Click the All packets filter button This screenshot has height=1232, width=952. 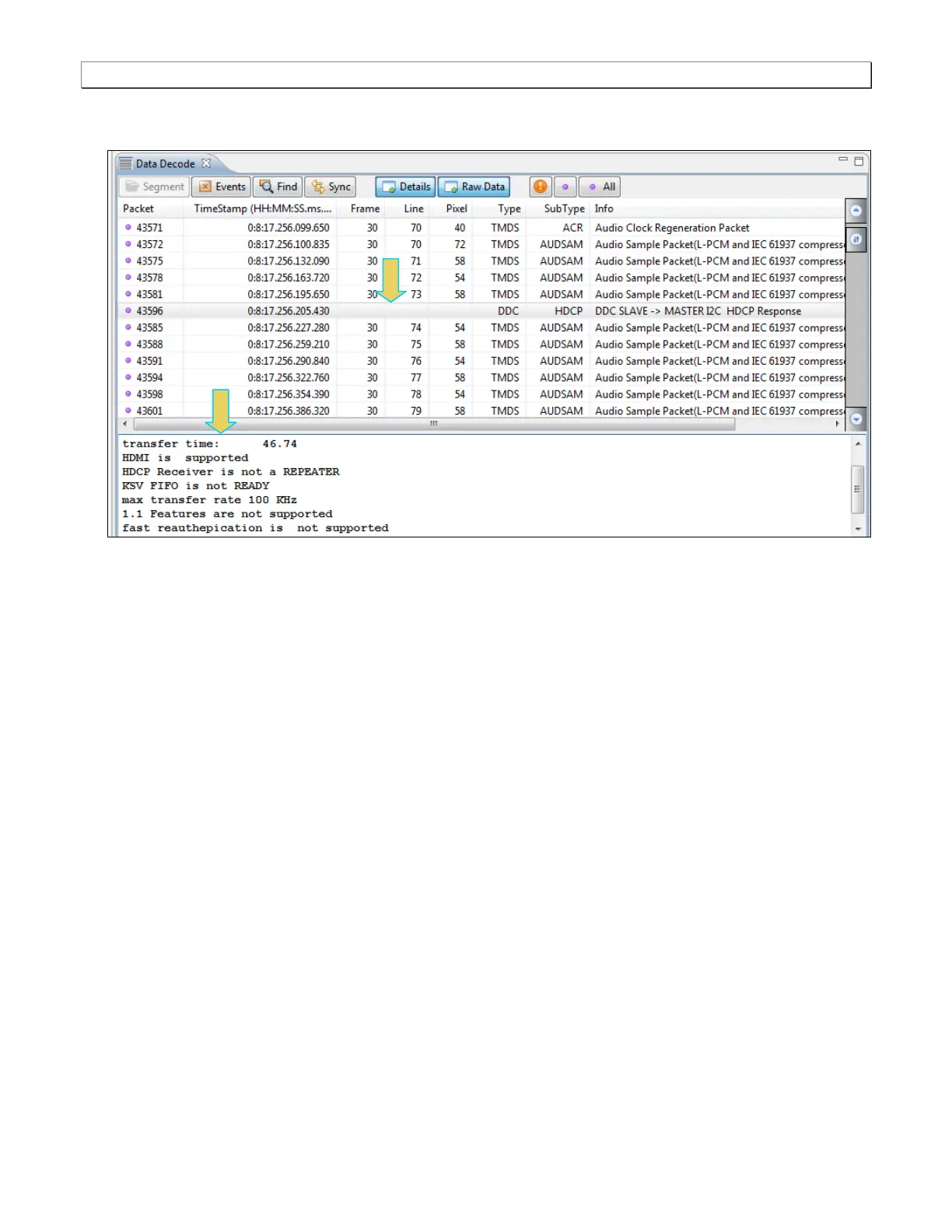pos(600,187)
